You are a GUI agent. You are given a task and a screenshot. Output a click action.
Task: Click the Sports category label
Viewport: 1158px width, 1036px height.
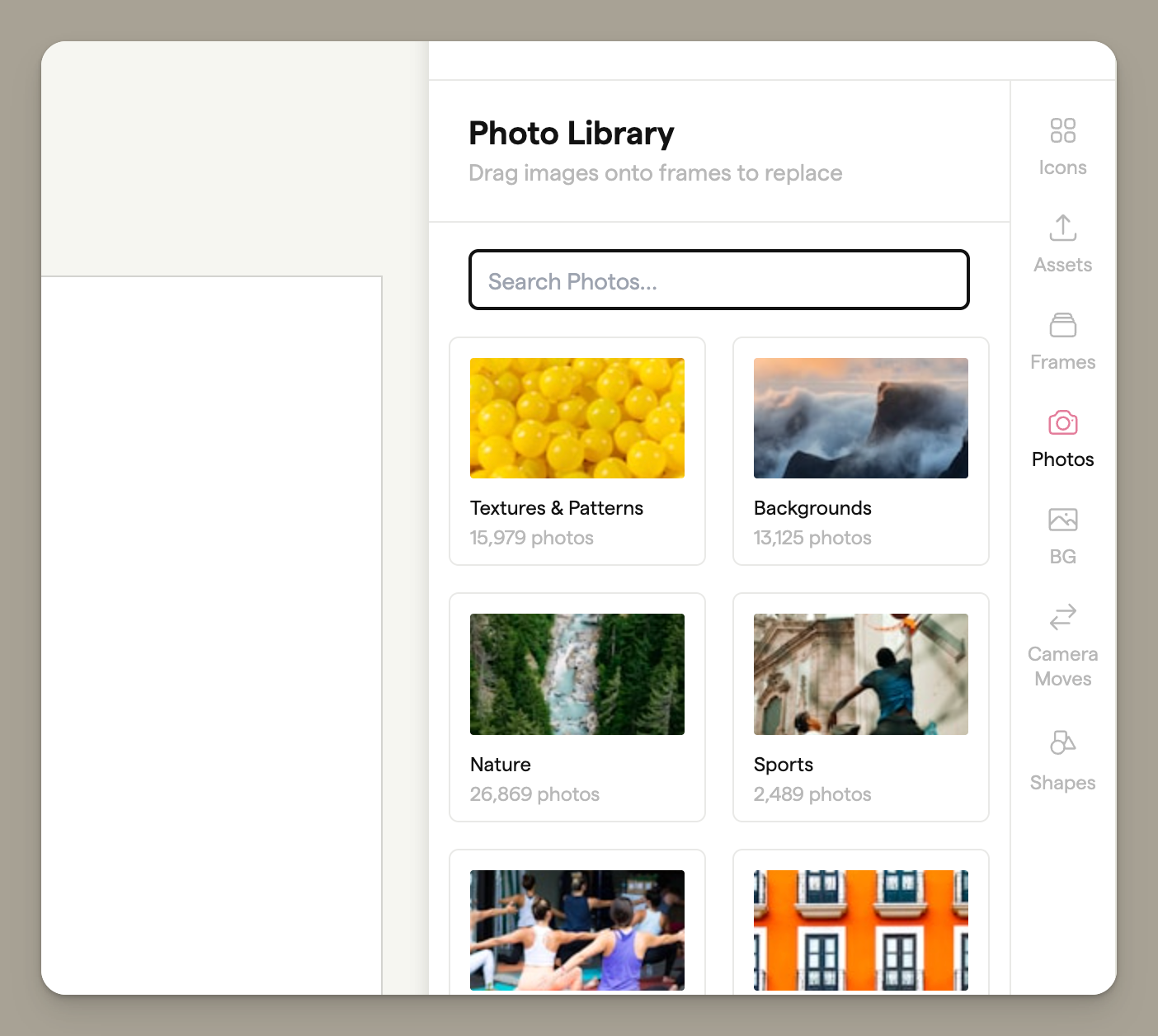(x=783, y=765)
